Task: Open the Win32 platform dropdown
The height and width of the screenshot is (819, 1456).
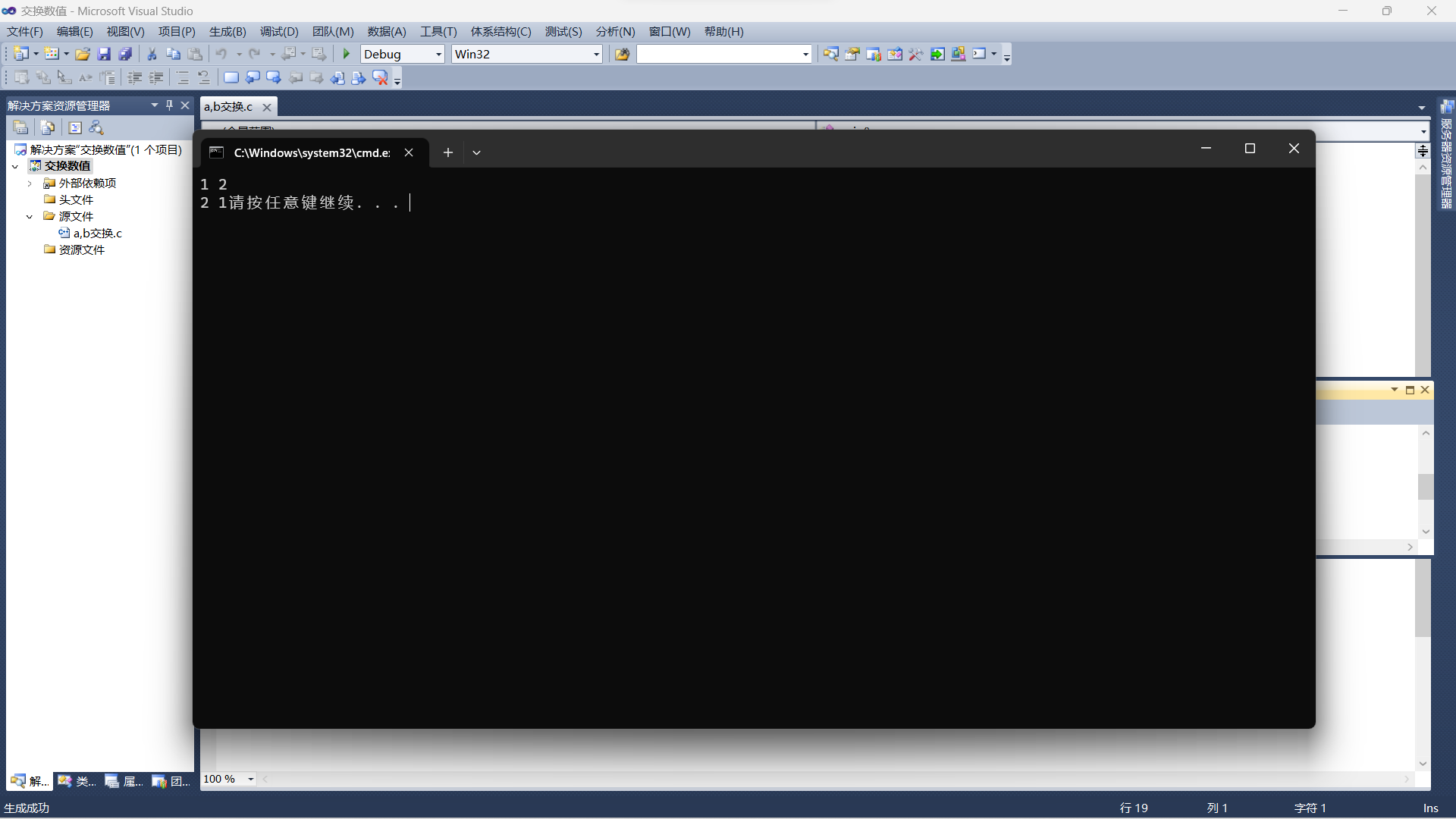Action: click(x=596, y=54)
